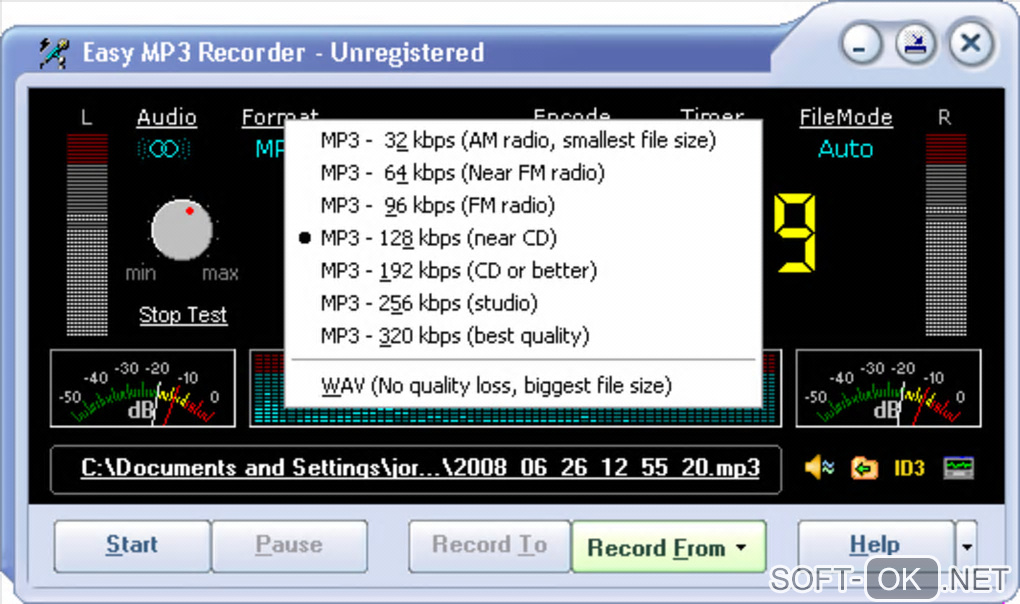Click the Start button

point(132,545)
